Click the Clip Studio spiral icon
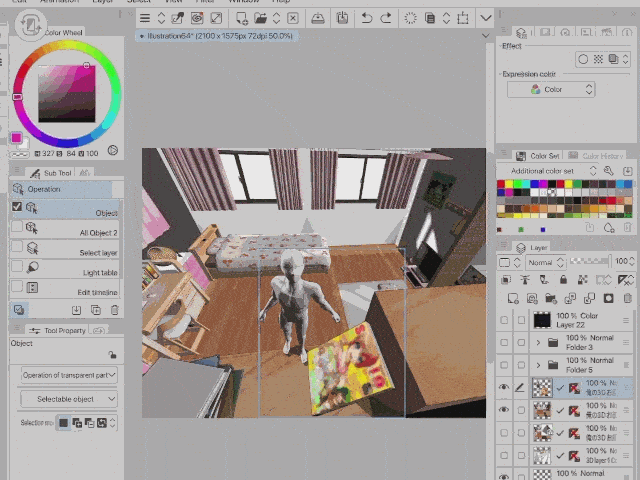This screenshot has width=640, height=480. [197, 18]
